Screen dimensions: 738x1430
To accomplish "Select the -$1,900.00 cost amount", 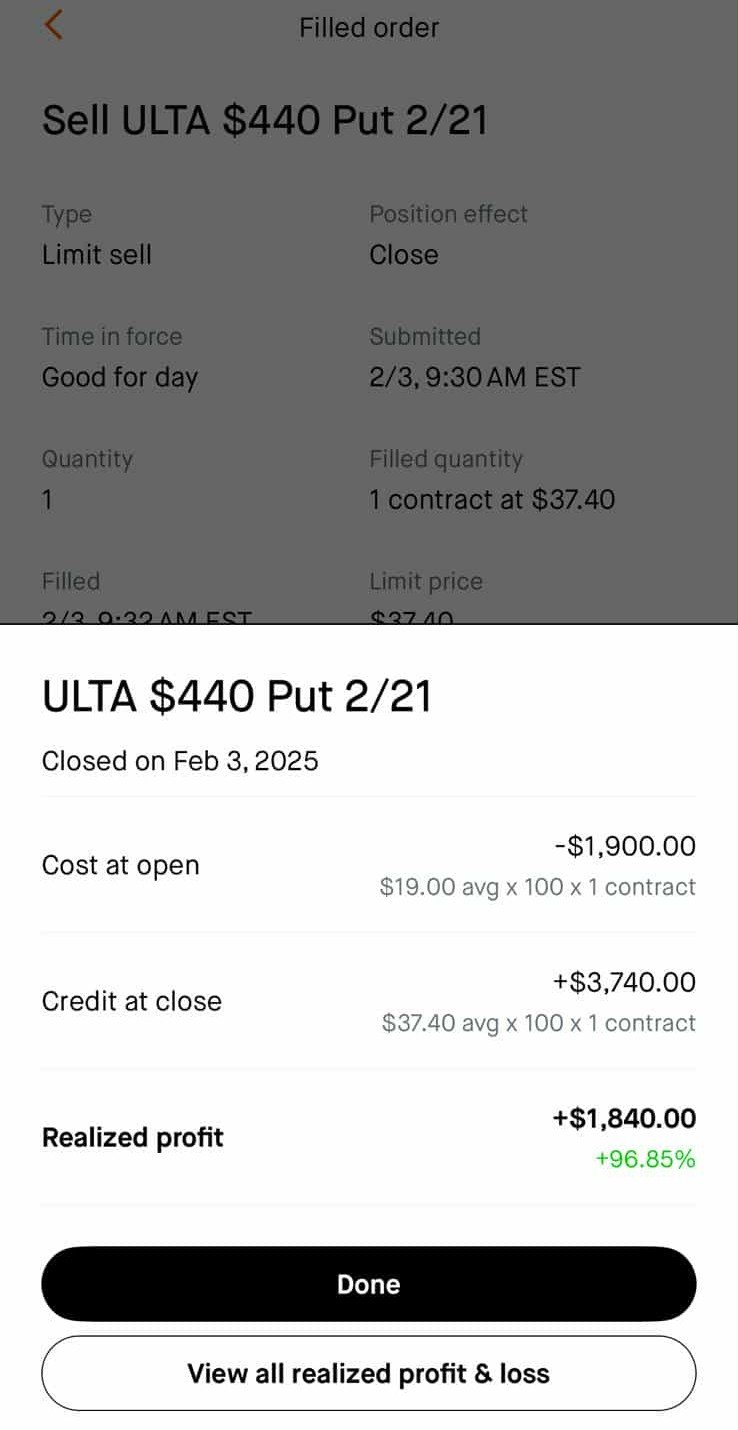I will (625, 846).
